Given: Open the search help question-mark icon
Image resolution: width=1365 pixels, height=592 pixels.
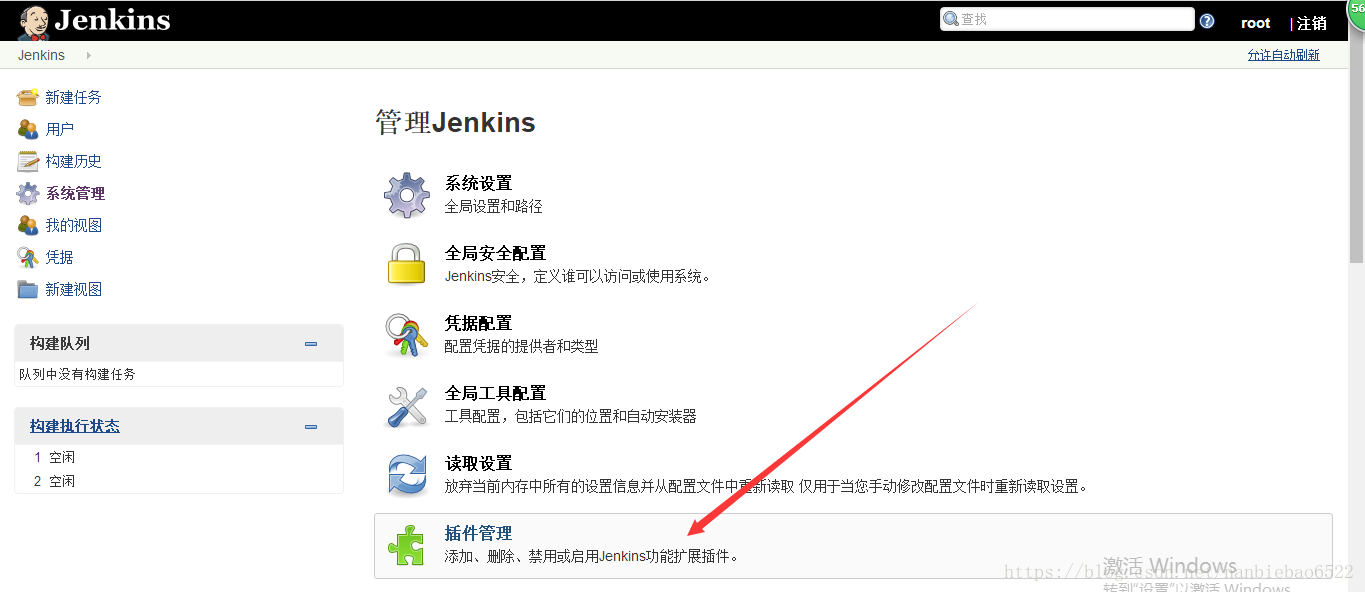Looking at the screenshot, I should [x=1207, y=21].
